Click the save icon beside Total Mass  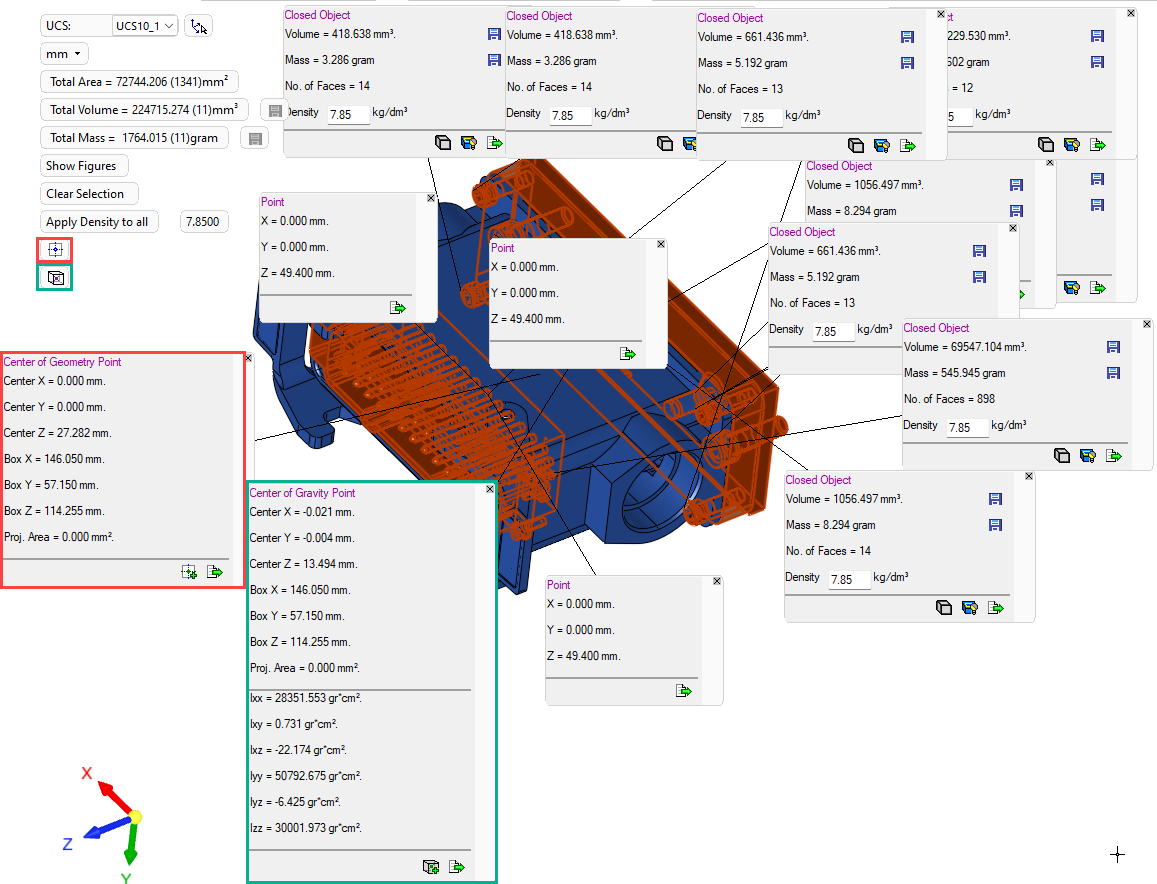254,138
